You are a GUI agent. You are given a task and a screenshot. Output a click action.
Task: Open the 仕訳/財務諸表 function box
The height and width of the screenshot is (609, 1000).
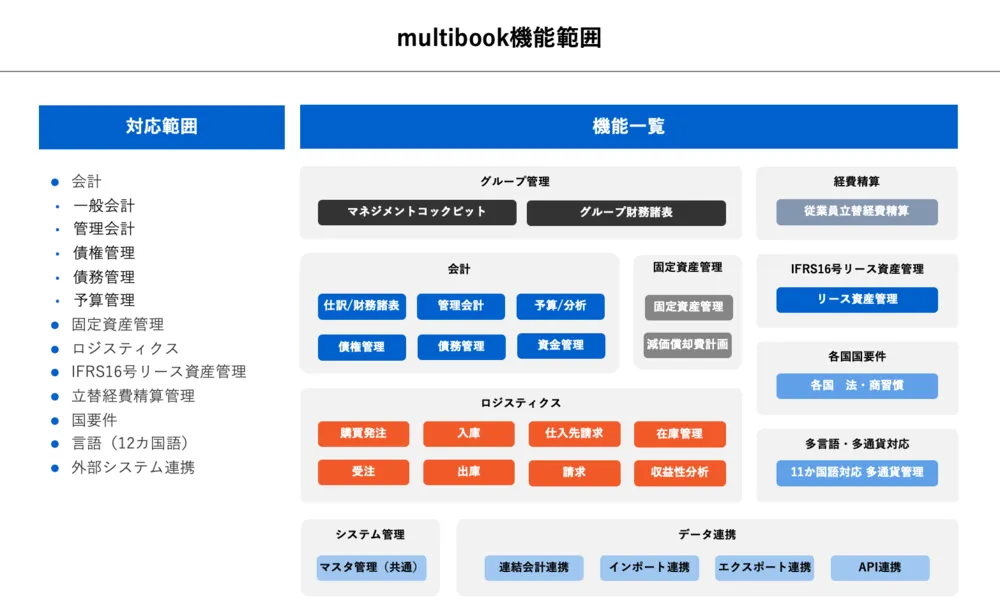(362, 306)
